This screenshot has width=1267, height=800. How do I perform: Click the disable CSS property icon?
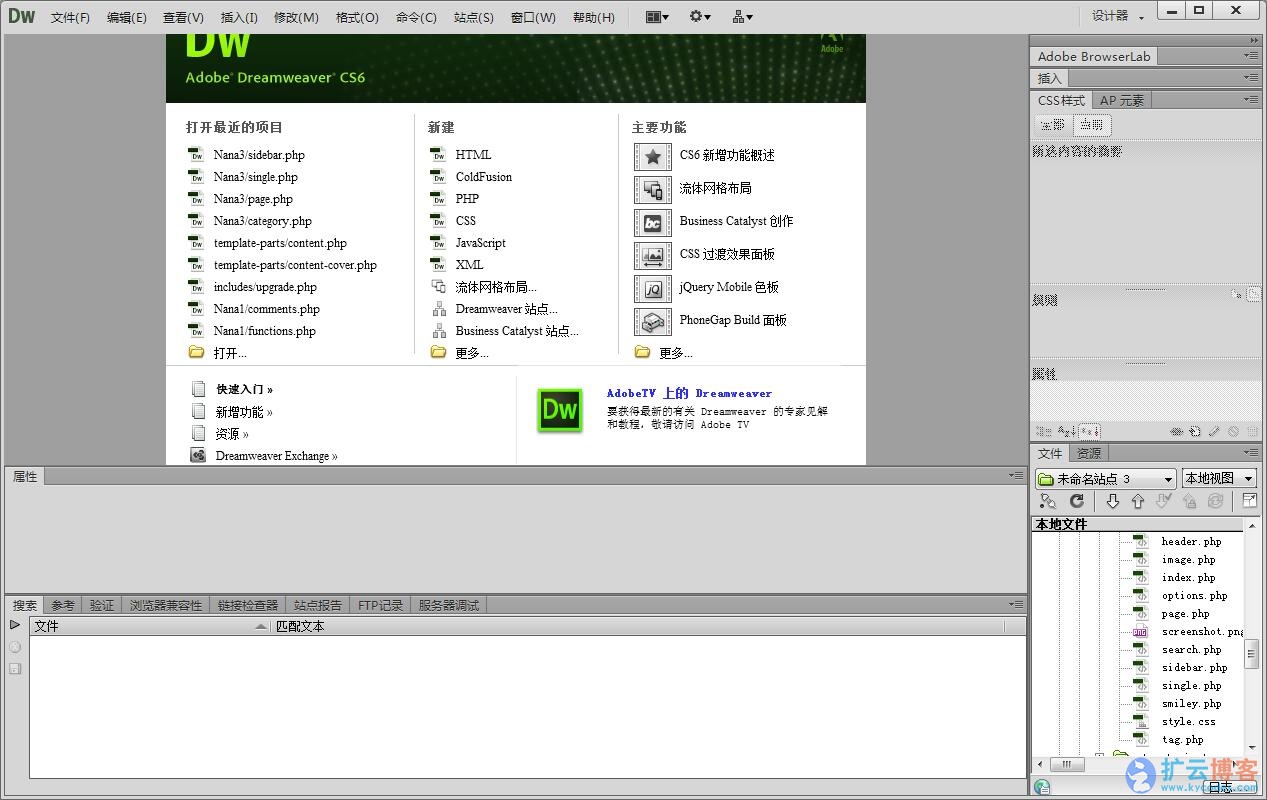point(1233,432)
